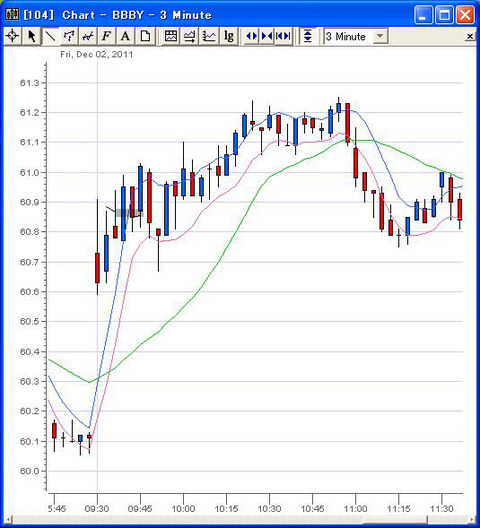Select the crosshair cursor tool
Image resolution: width=480 pixels, height=528 pixels.
(12, 36)
